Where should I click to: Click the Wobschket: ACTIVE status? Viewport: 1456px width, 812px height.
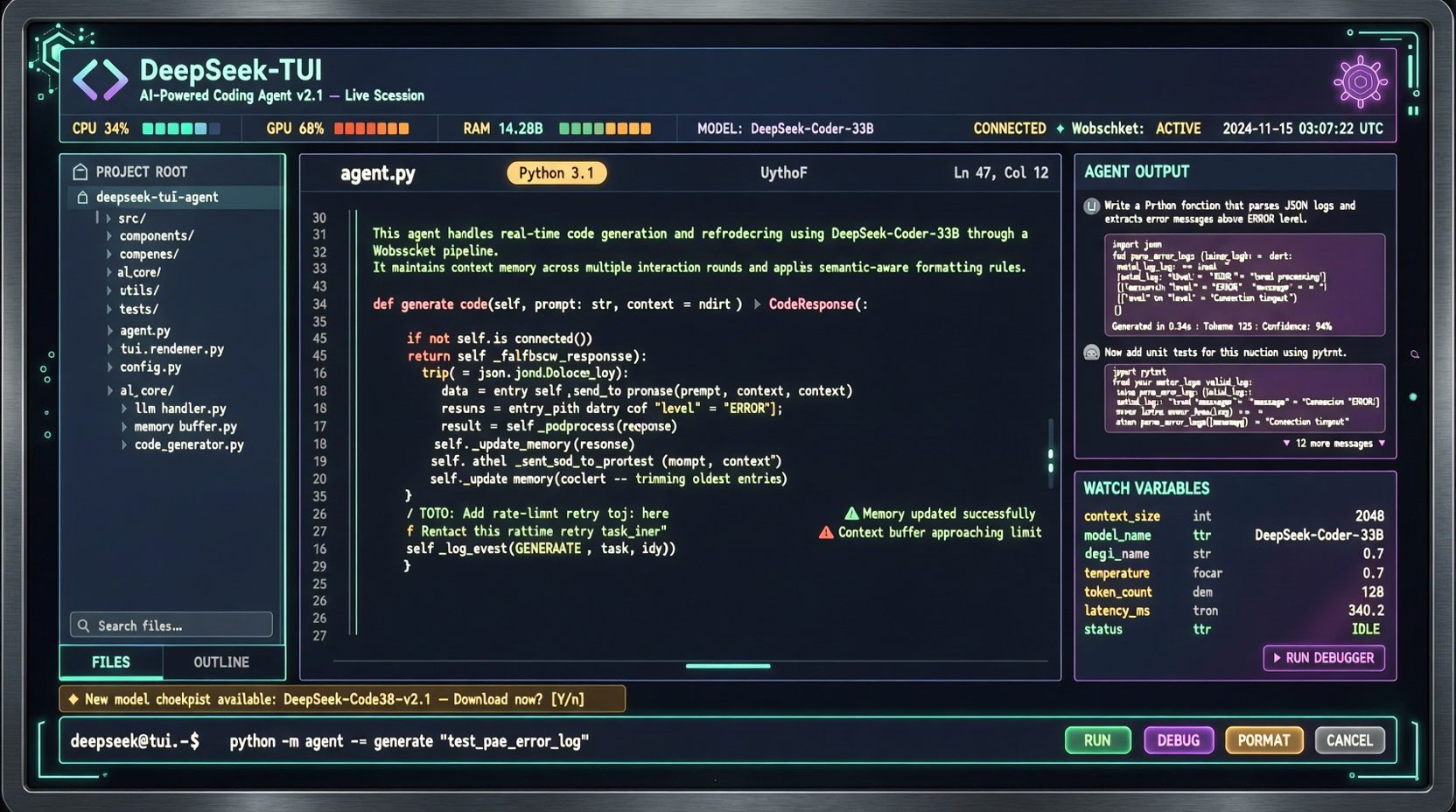pos(1136,129)
